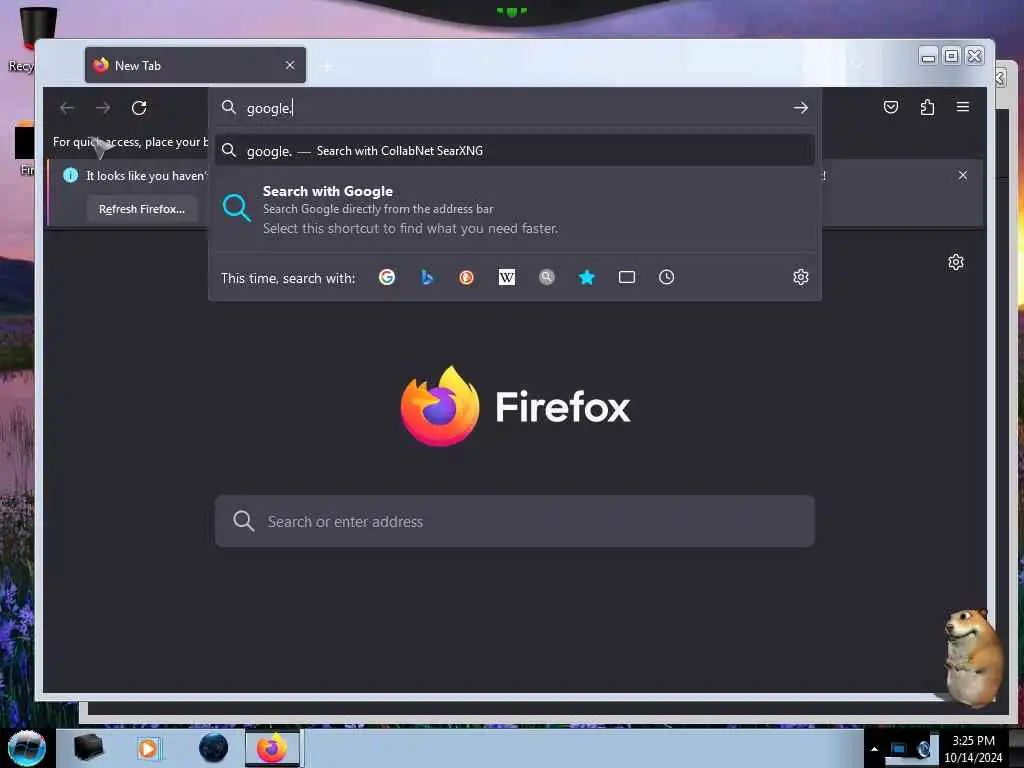Open the network icon in system tray

pos(899,749)
